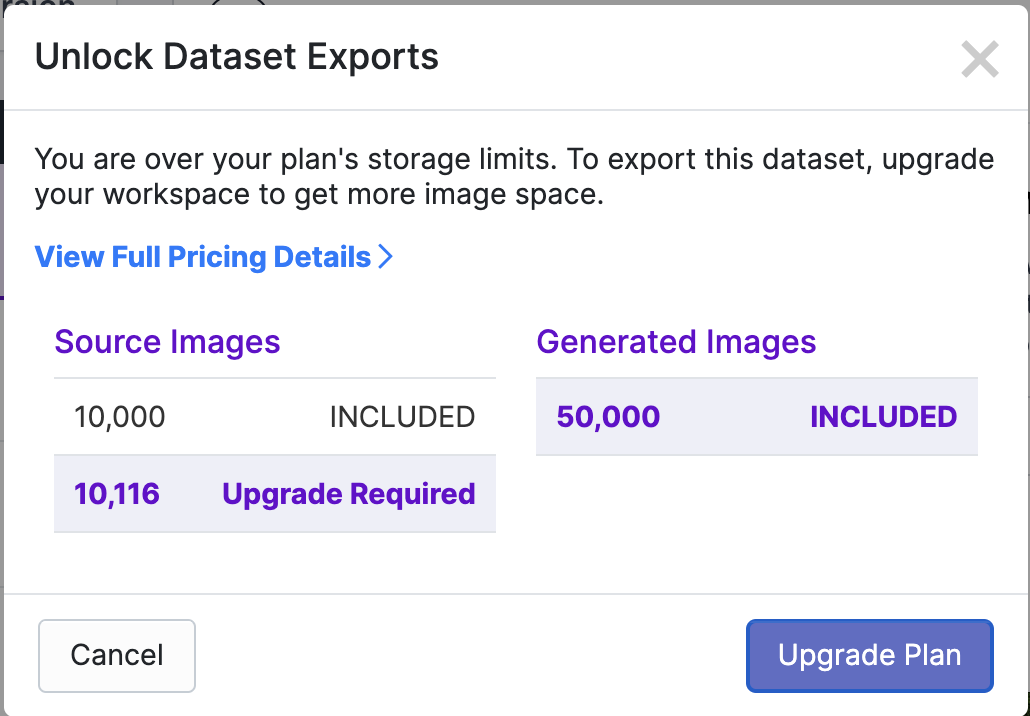Click empty footer space between Cancel and Upgrade Plan

tap(470, 655)
